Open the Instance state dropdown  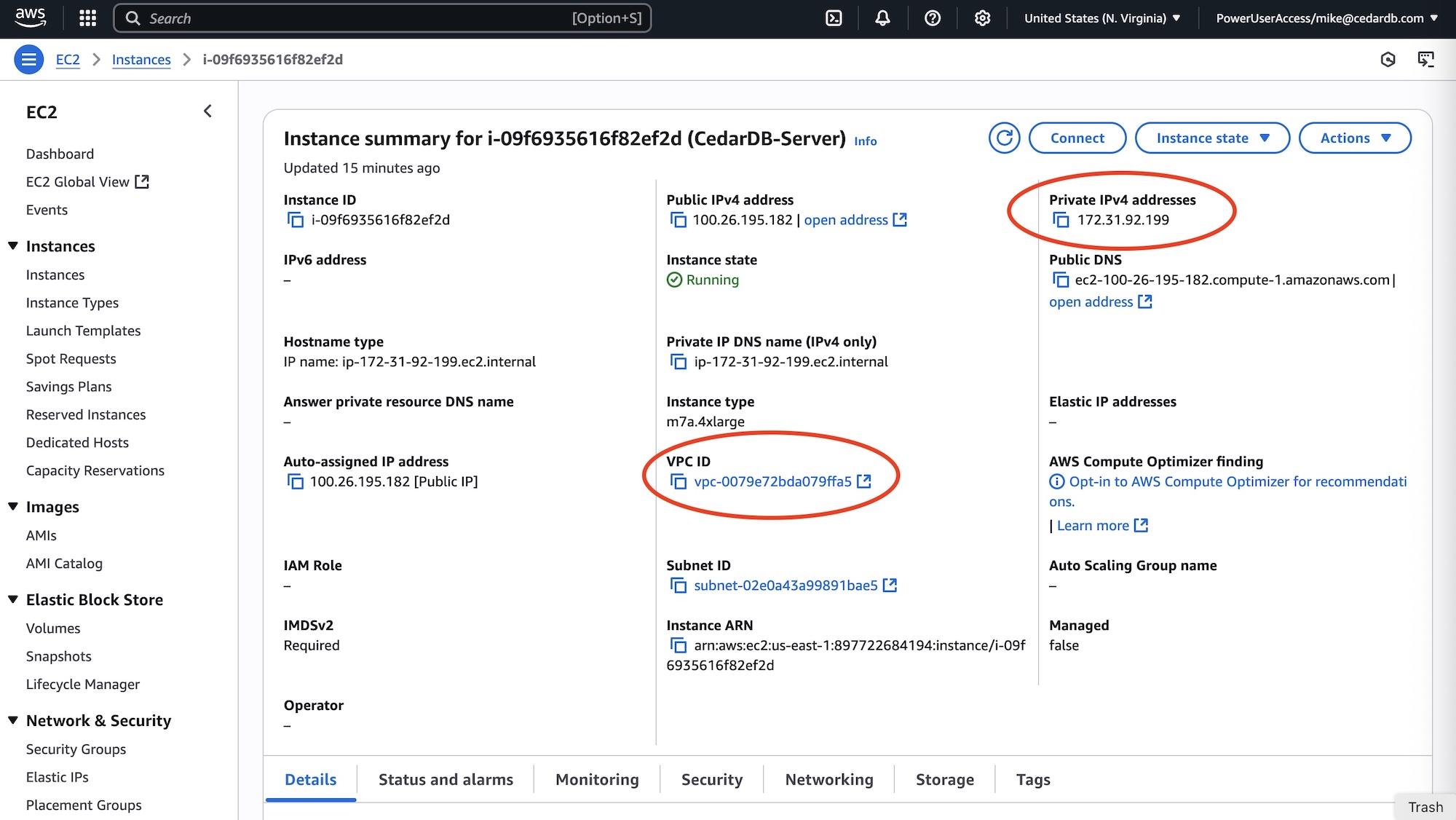[x=1211, y=138]
